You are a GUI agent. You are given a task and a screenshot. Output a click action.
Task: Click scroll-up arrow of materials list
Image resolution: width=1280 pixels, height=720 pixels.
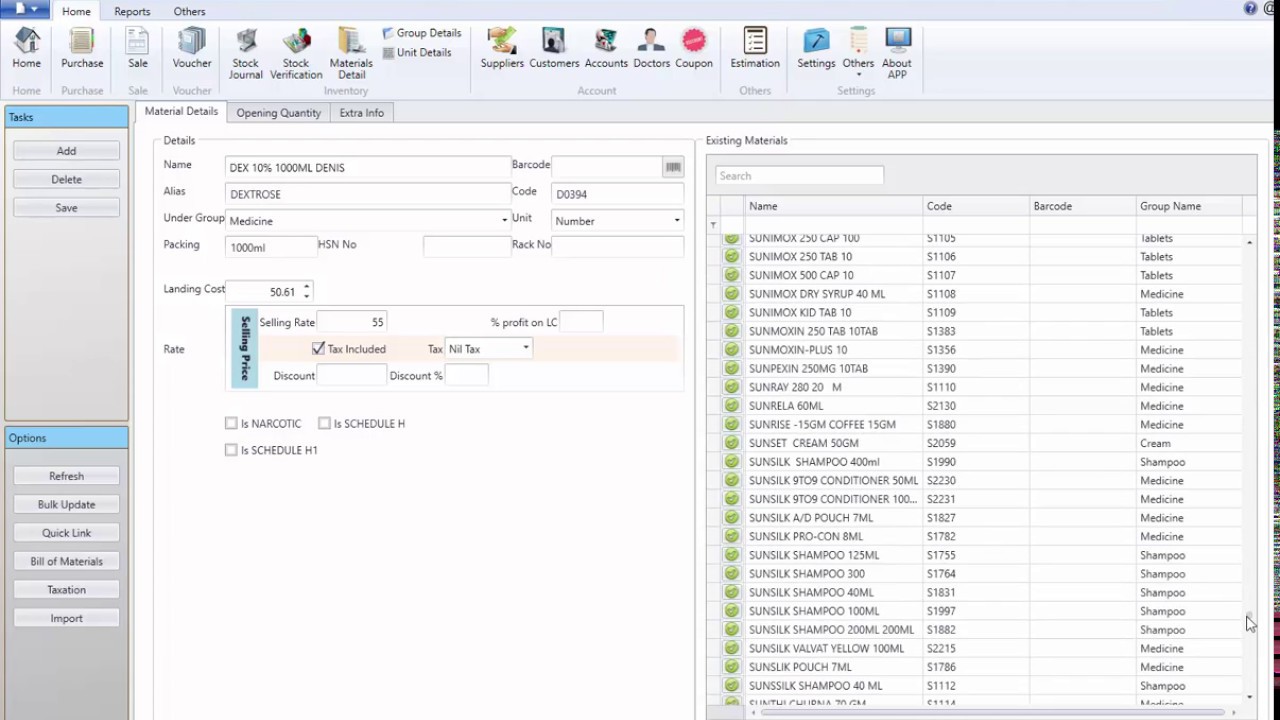click(x=1249, y=243)
